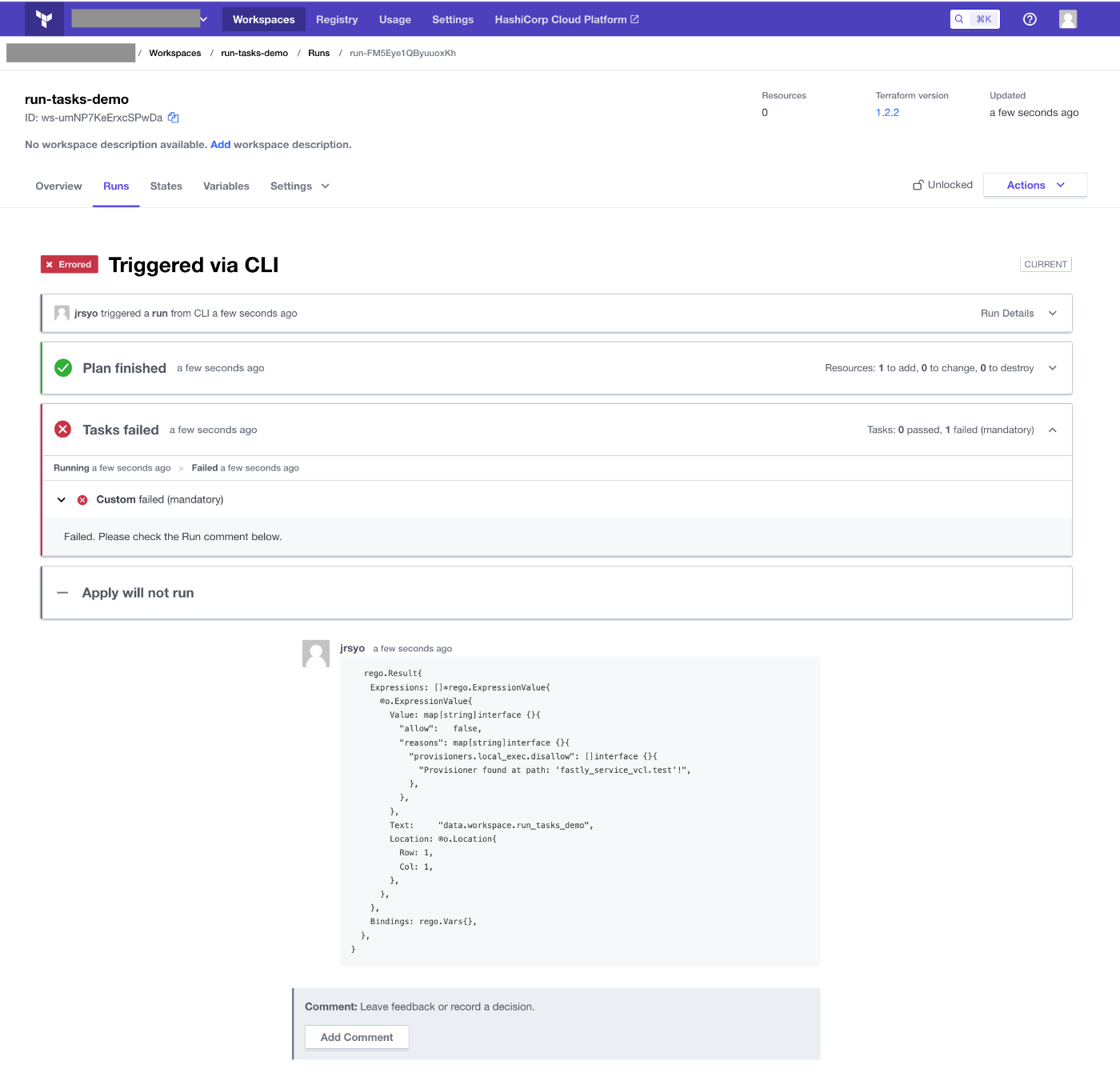
Task: Click the 'allow: false' line in comment
Action: click(x=440, y=729)
